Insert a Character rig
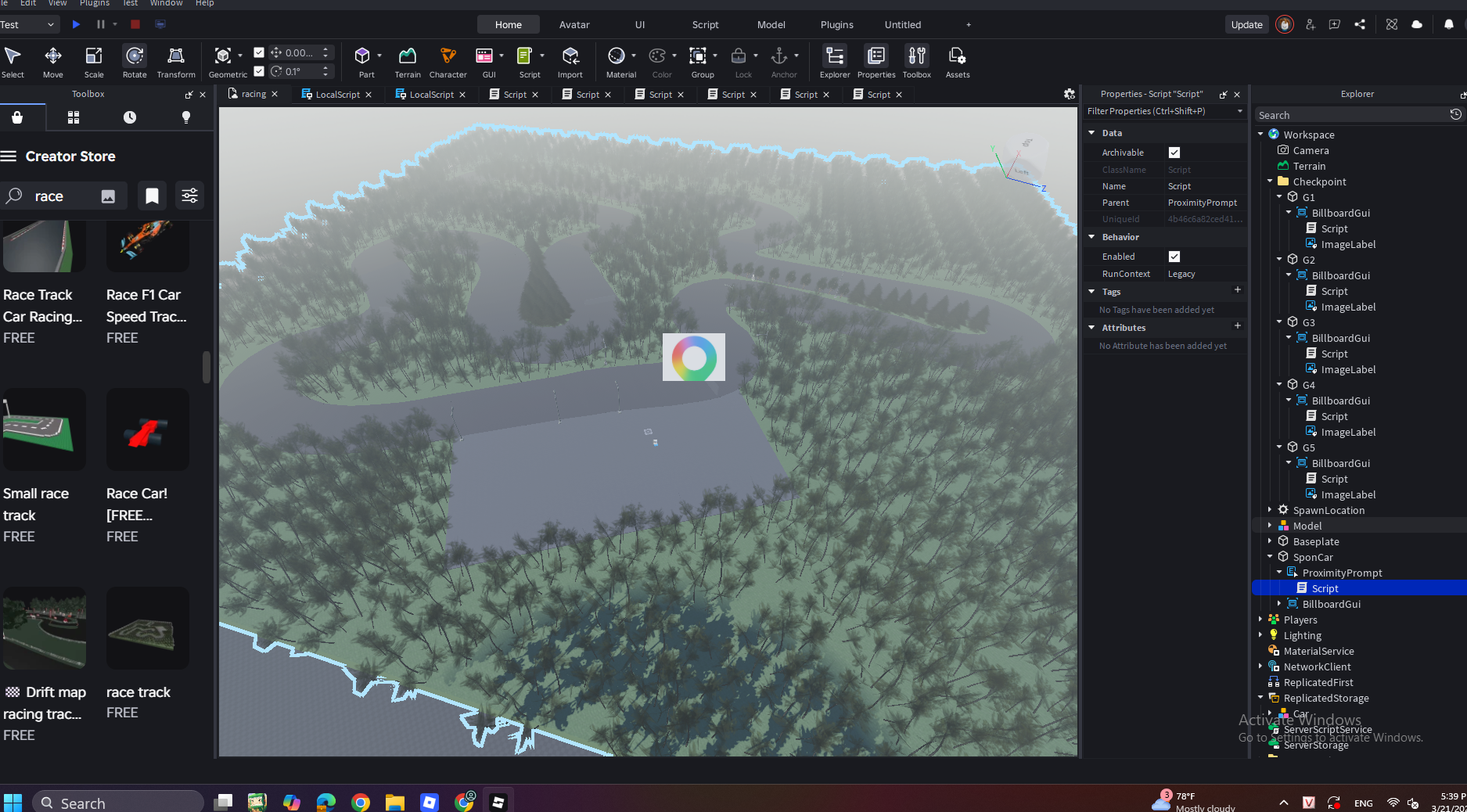1467x812 pixels. tap(448, 62)
